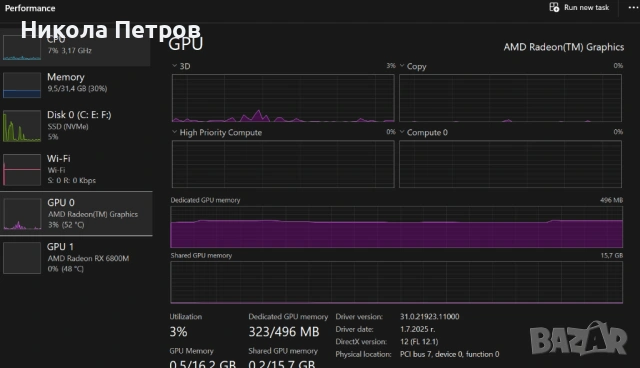Click the PCI bus 7 physical location value
Viewport: 640px width, 368px height.
[449, 354]
